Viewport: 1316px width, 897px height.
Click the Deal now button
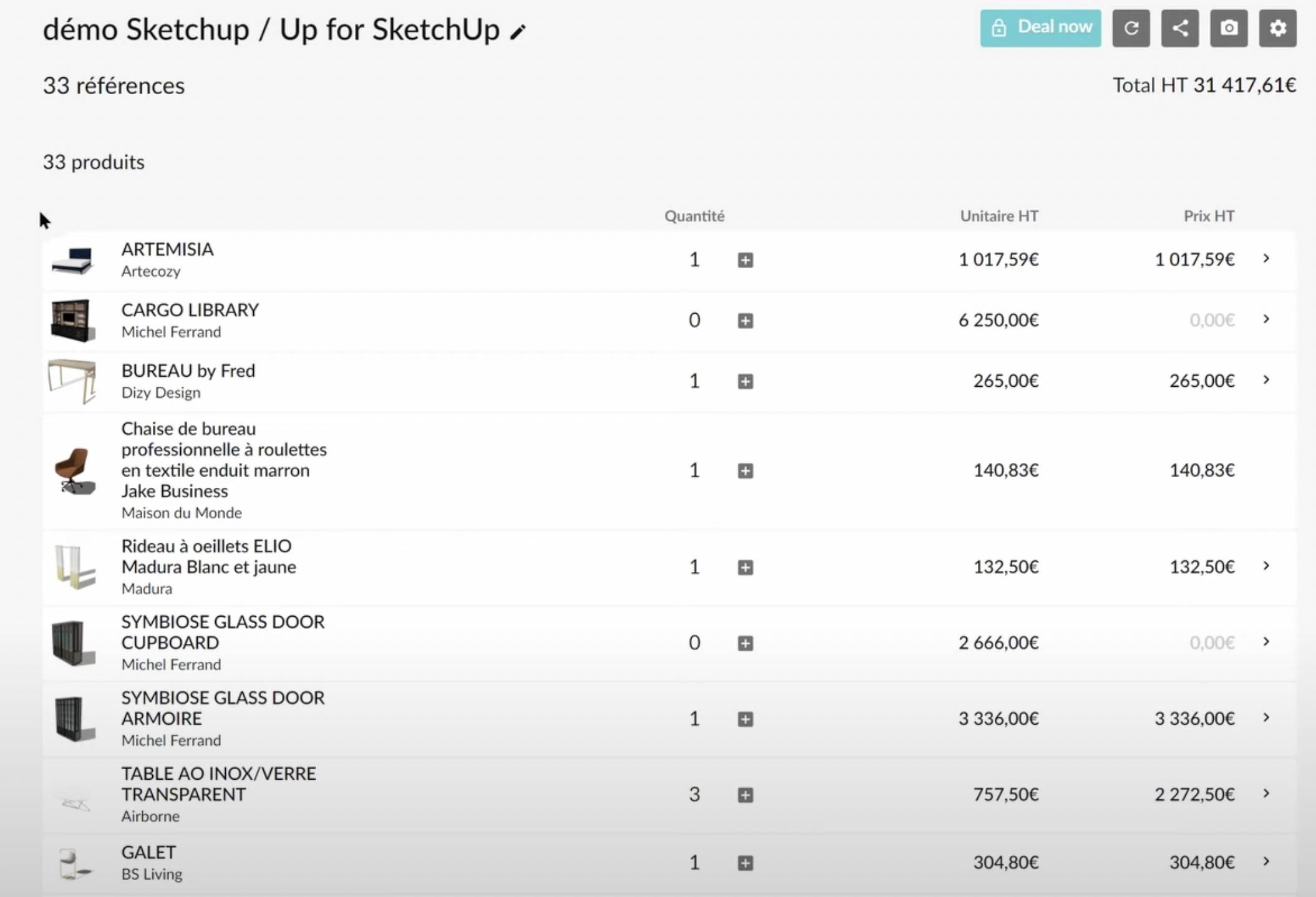[x=1040, y=28]
